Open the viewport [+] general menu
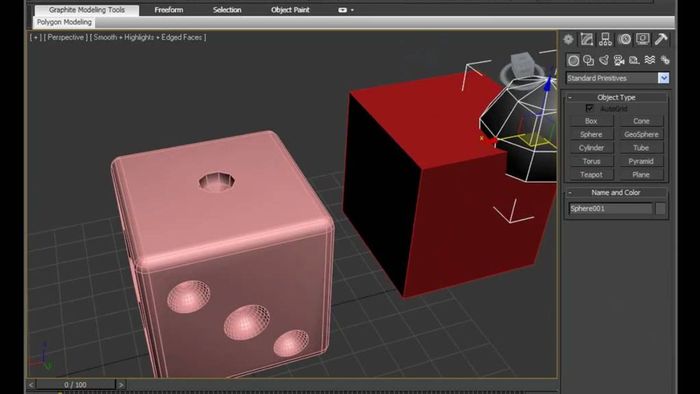The image size is (700, 394). (35, 37)
